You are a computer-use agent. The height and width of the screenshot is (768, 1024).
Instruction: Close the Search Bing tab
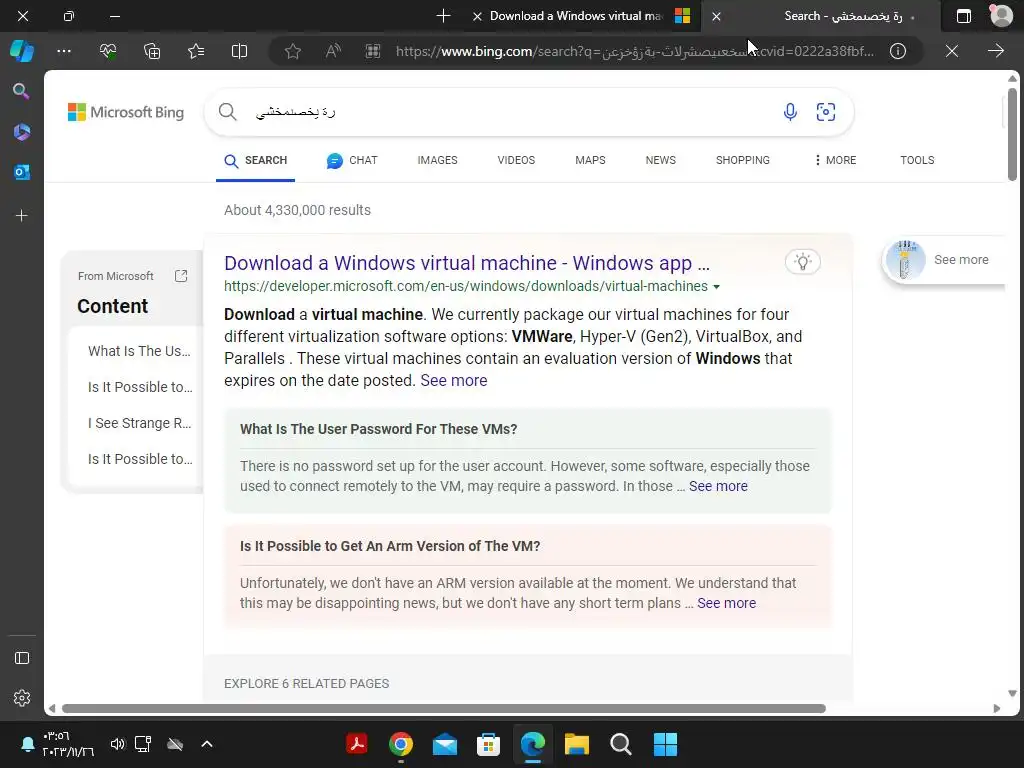point(716,16)
